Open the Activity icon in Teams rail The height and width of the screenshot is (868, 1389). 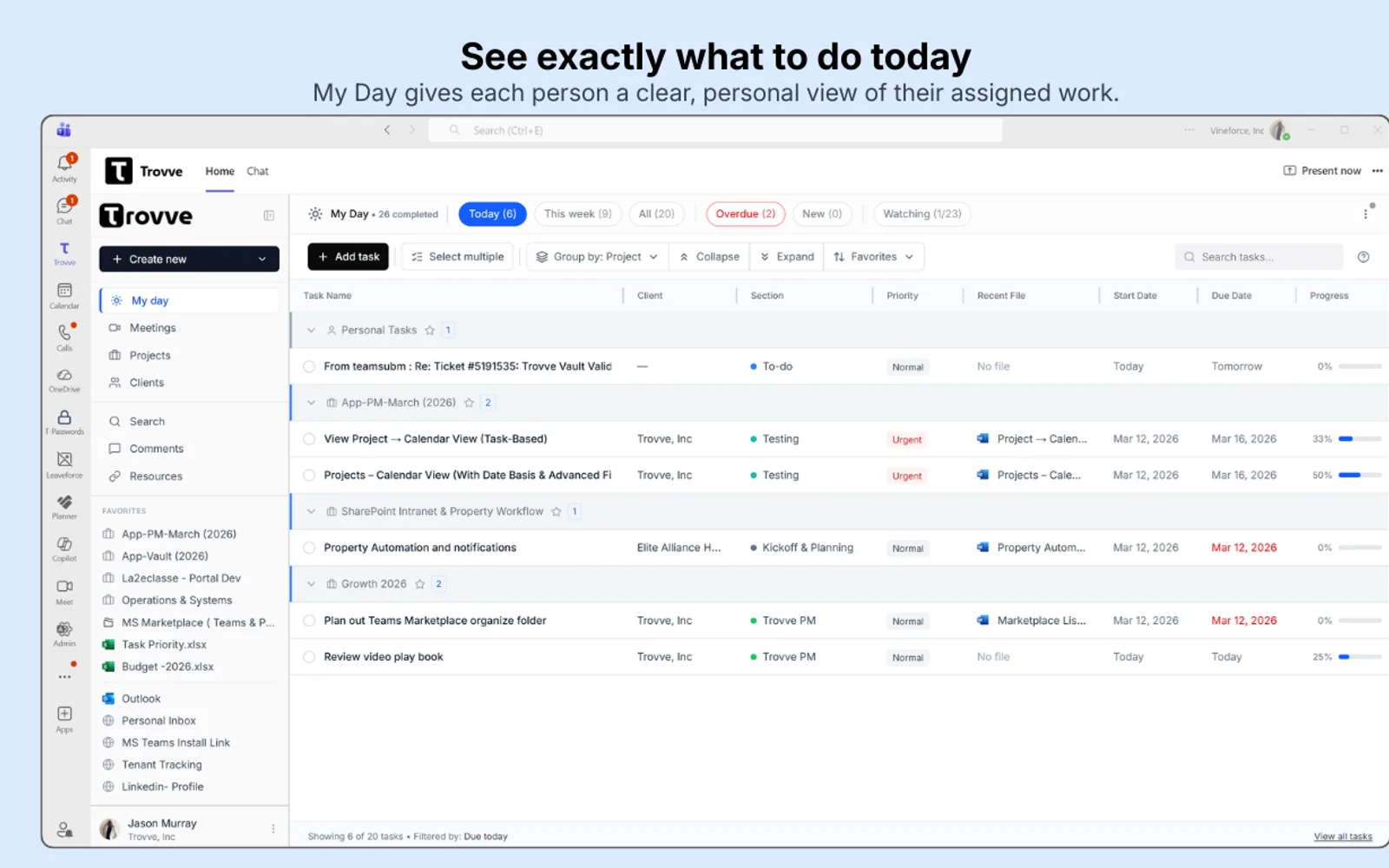(x=65, y=168)
